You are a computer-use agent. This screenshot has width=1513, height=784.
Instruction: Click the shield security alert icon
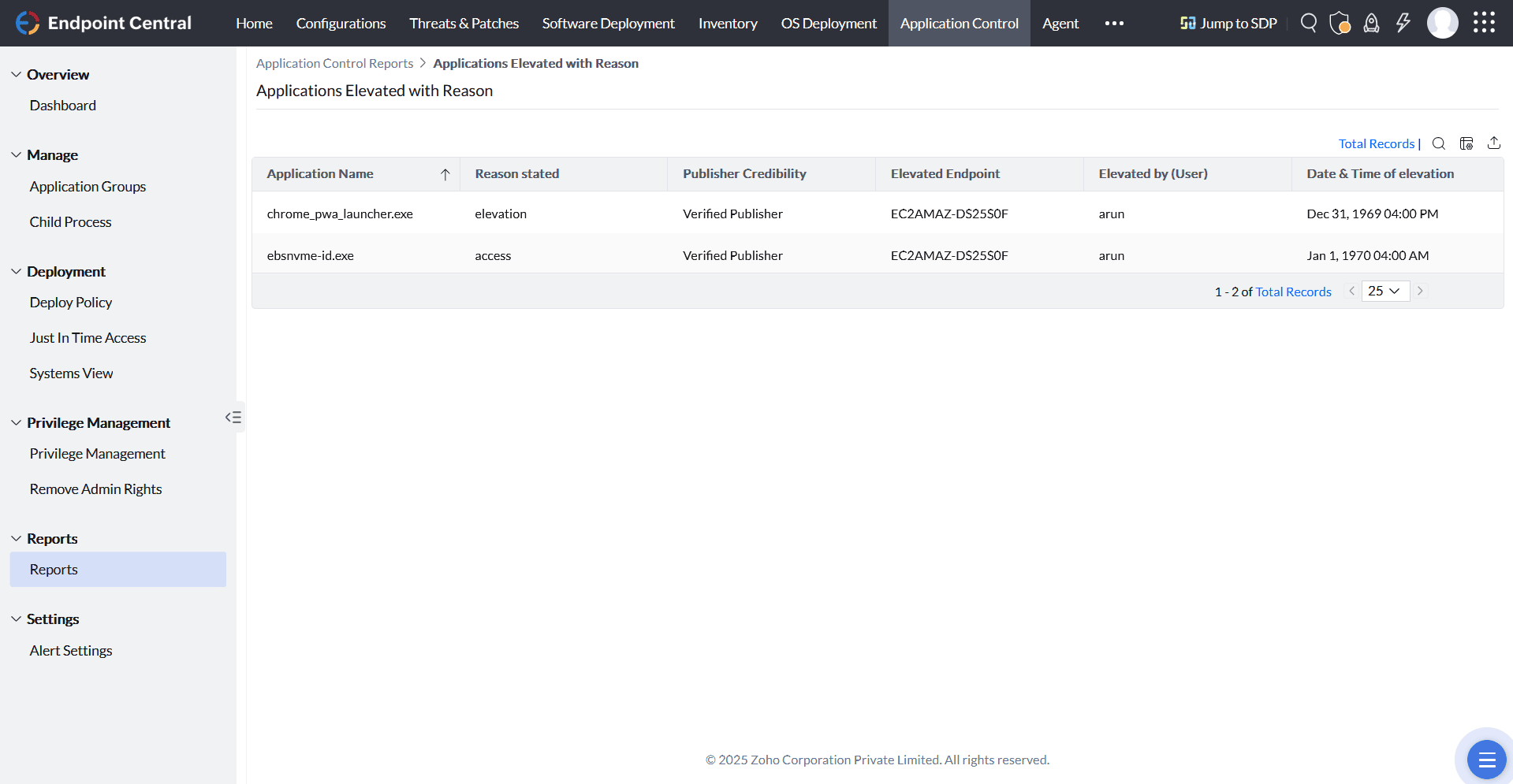(1340, 23)
